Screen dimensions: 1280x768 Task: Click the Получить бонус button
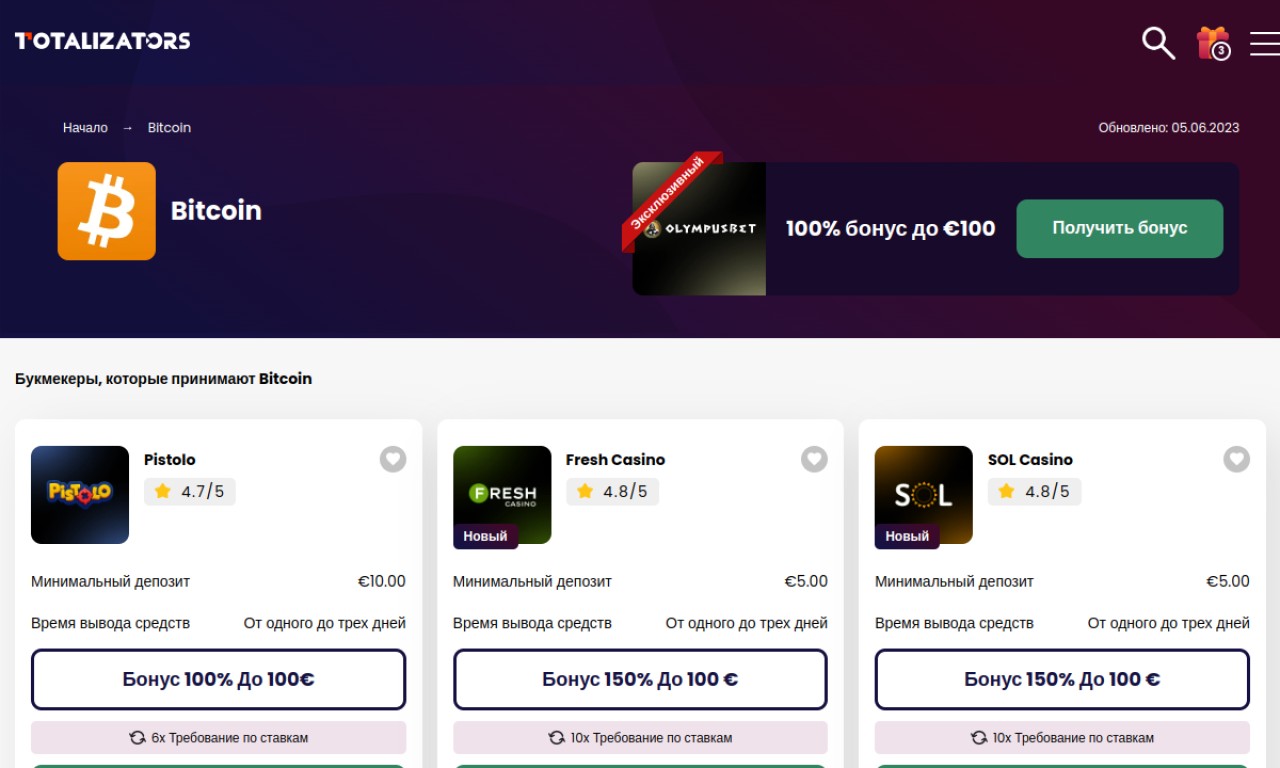(x=1120, y=229)
